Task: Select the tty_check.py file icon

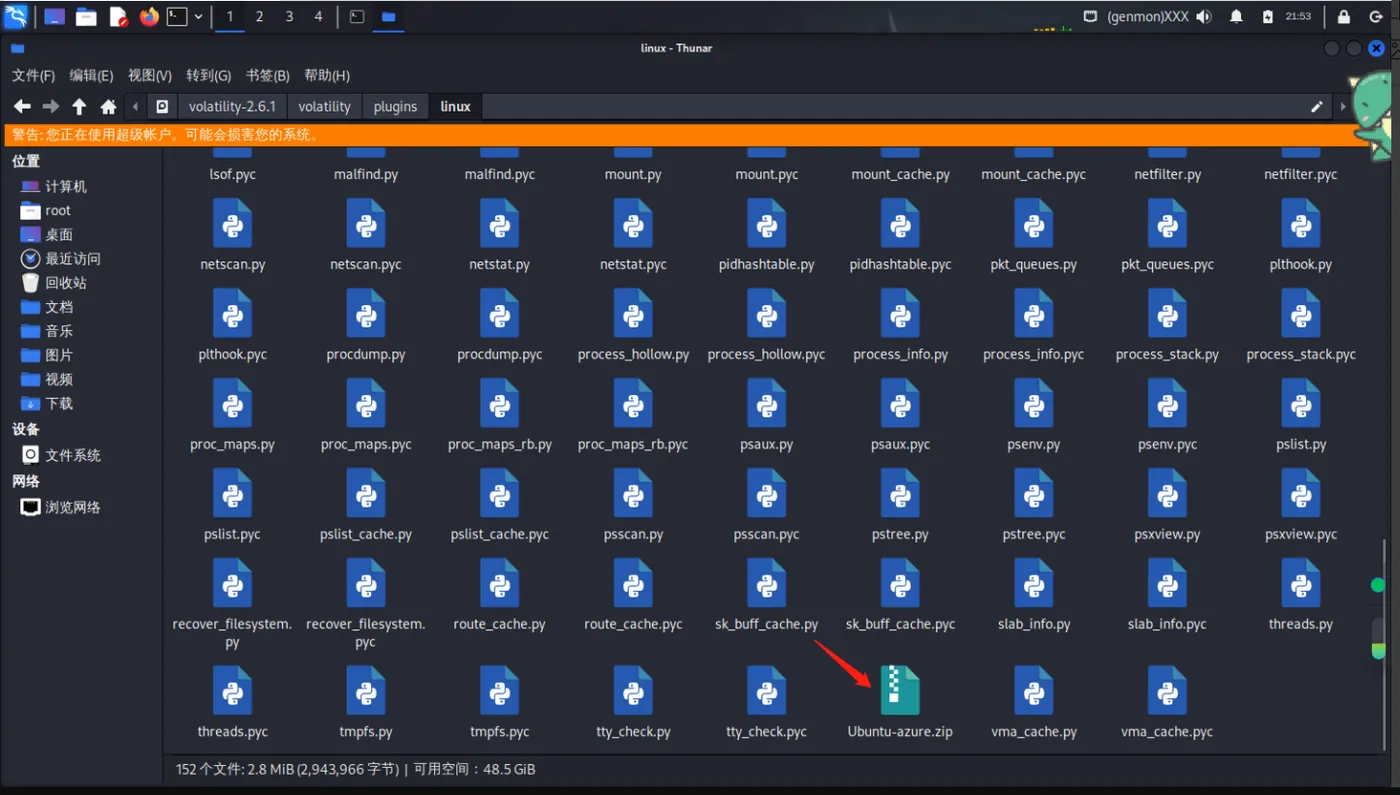Action: pos(633,691)
